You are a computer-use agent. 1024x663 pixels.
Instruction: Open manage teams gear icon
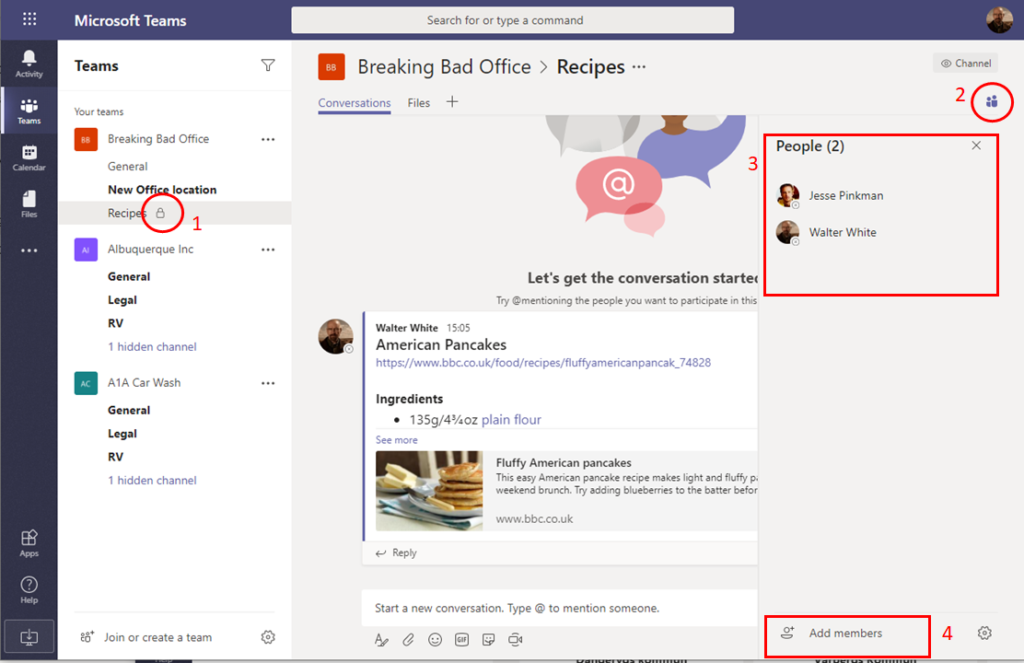pyautogui.click(x=268, y=637)
